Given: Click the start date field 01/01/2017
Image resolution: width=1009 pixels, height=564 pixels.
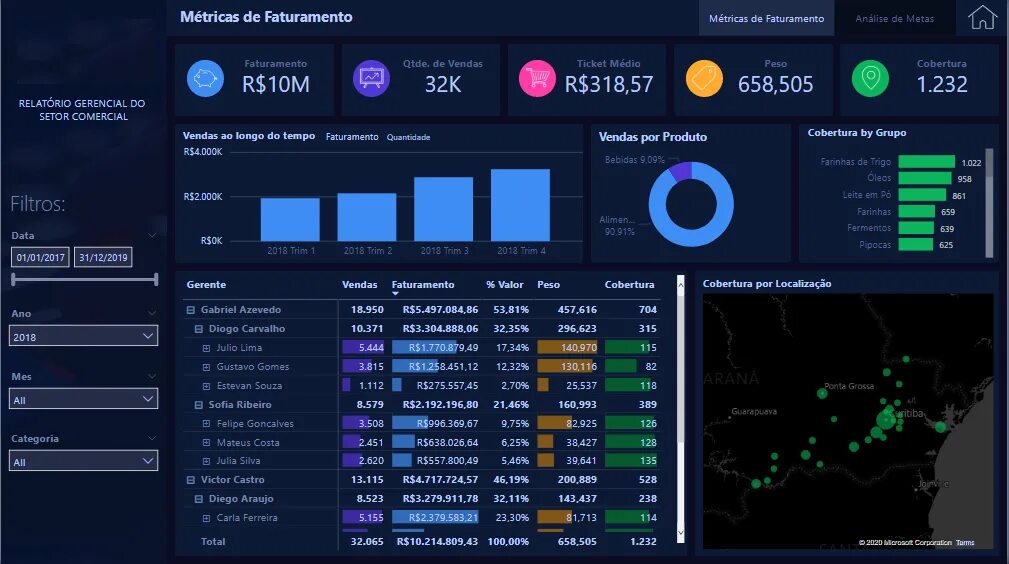Looking at the screenshot, I should (x=40, y=257).
